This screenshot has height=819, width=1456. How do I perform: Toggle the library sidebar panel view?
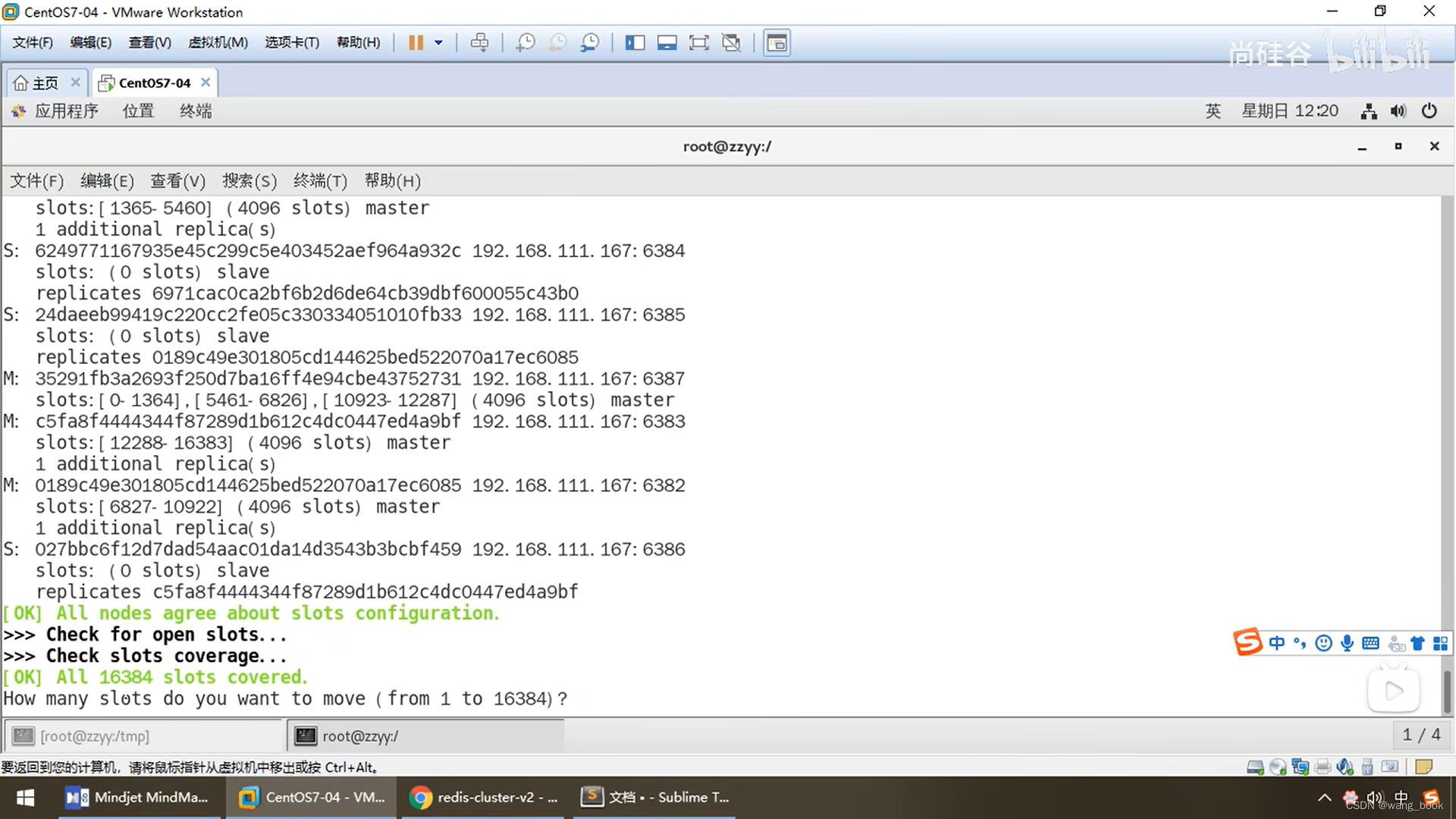pyautogui.click(x=635, y=42)
